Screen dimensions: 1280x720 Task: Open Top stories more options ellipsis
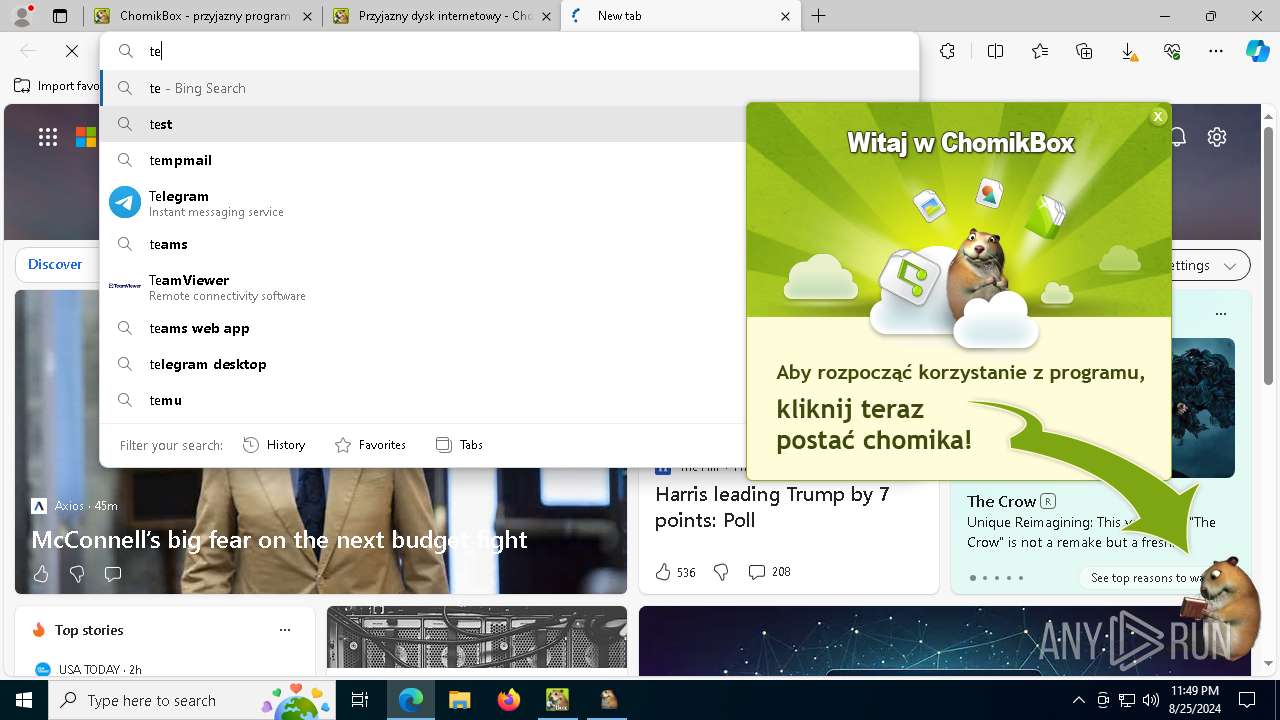[285, 630]
